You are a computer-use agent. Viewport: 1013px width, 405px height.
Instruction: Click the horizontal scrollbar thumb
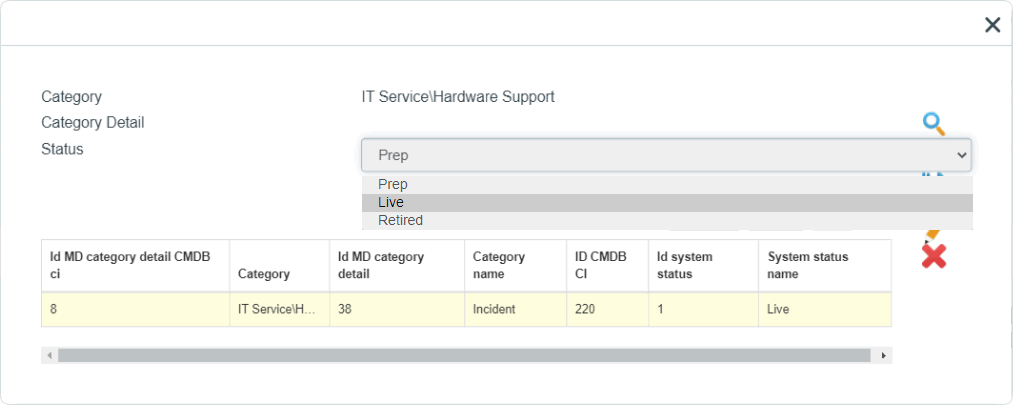point(464,355)
